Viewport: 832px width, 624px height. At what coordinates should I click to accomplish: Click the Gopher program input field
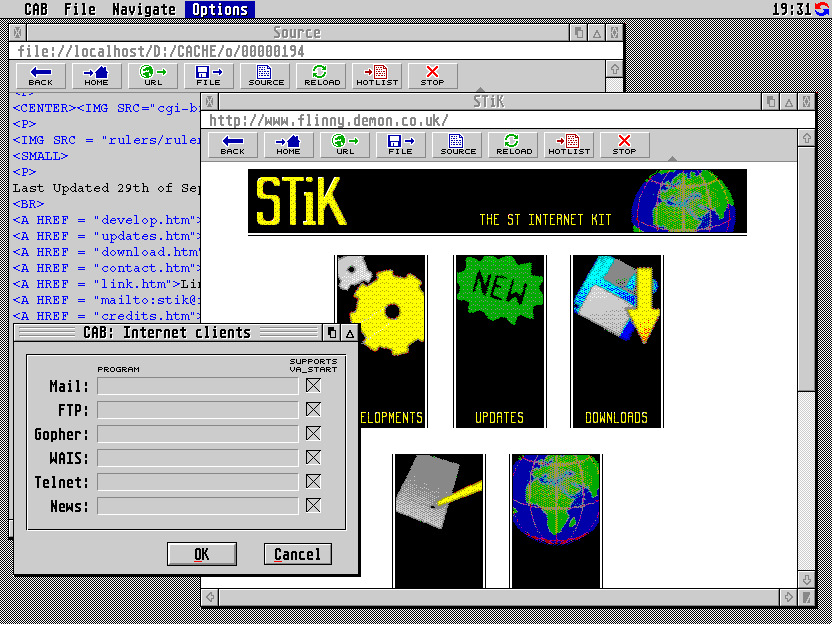(x=198, y=434)
